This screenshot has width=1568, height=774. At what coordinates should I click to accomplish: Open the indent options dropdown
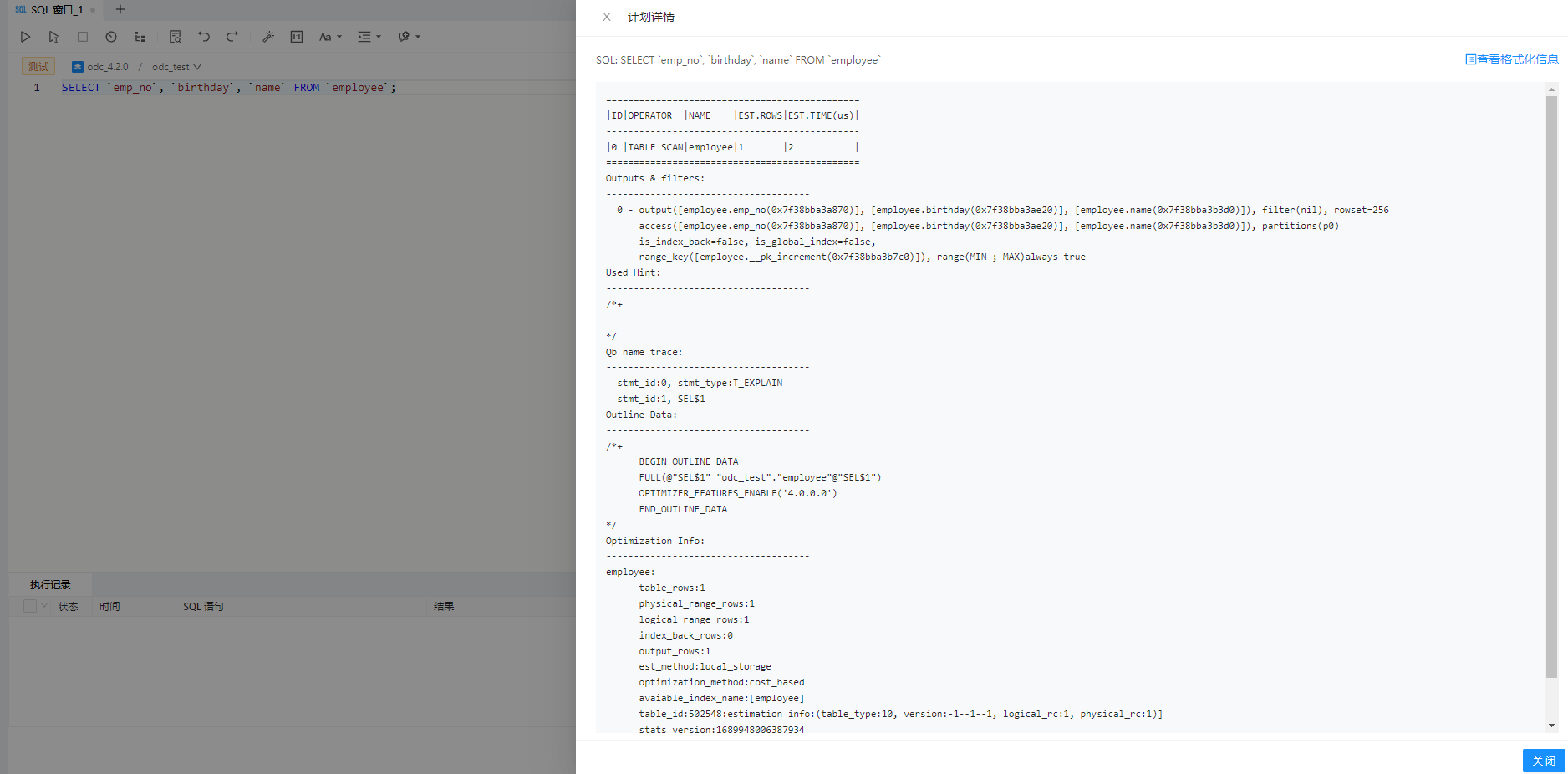[x=369, y=37]
